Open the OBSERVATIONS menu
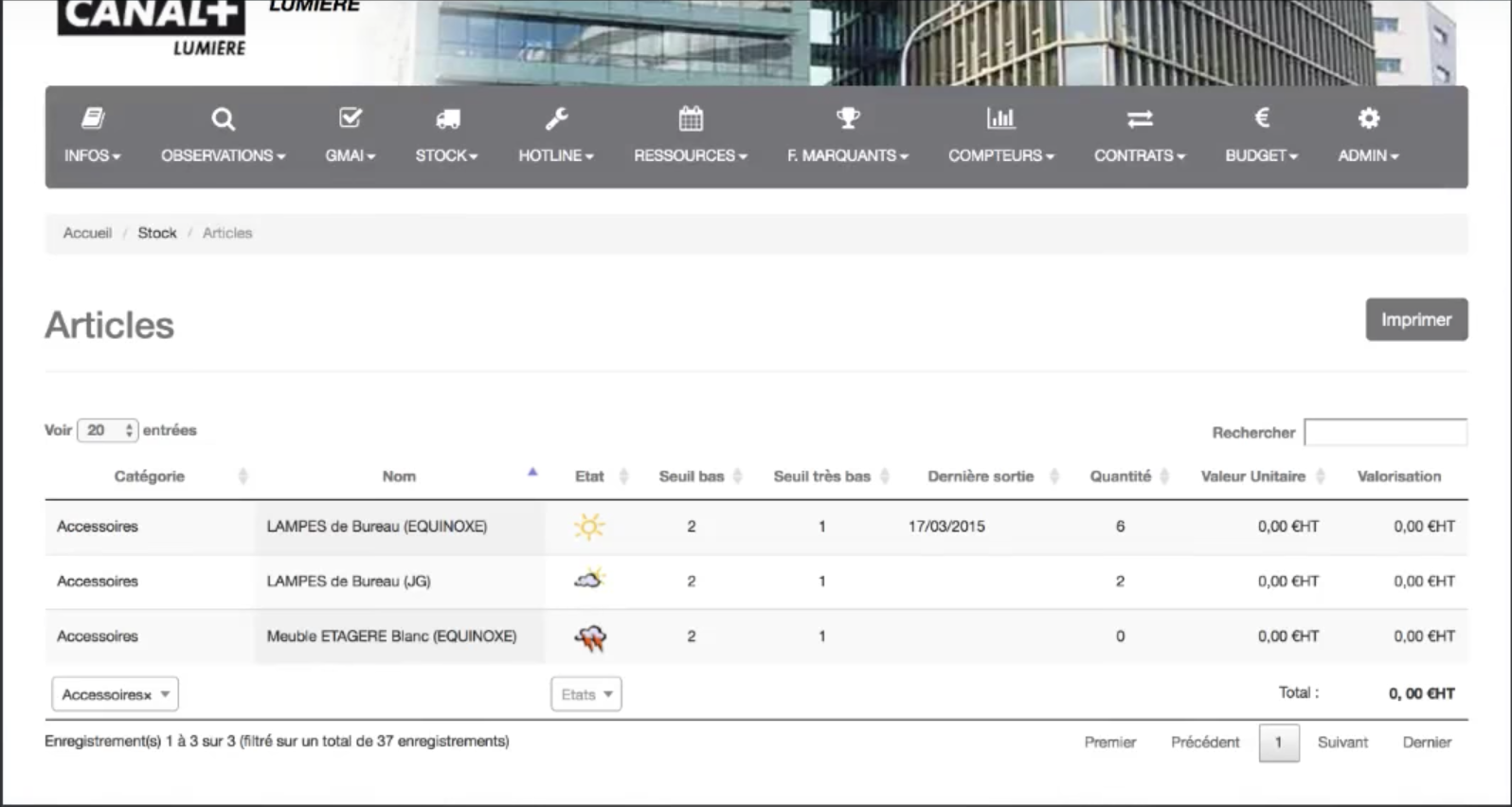 223,155
